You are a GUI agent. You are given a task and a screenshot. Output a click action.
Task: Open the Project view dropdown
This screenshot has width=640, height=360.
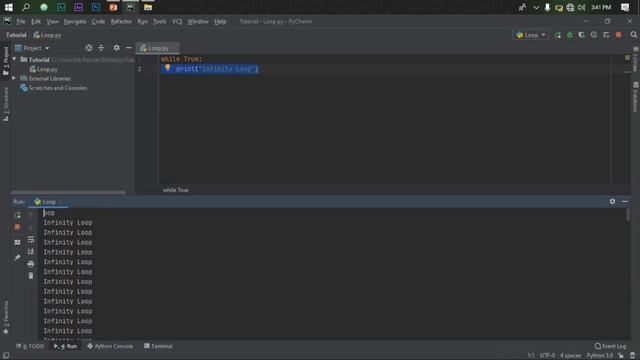[x=32, y=48]
